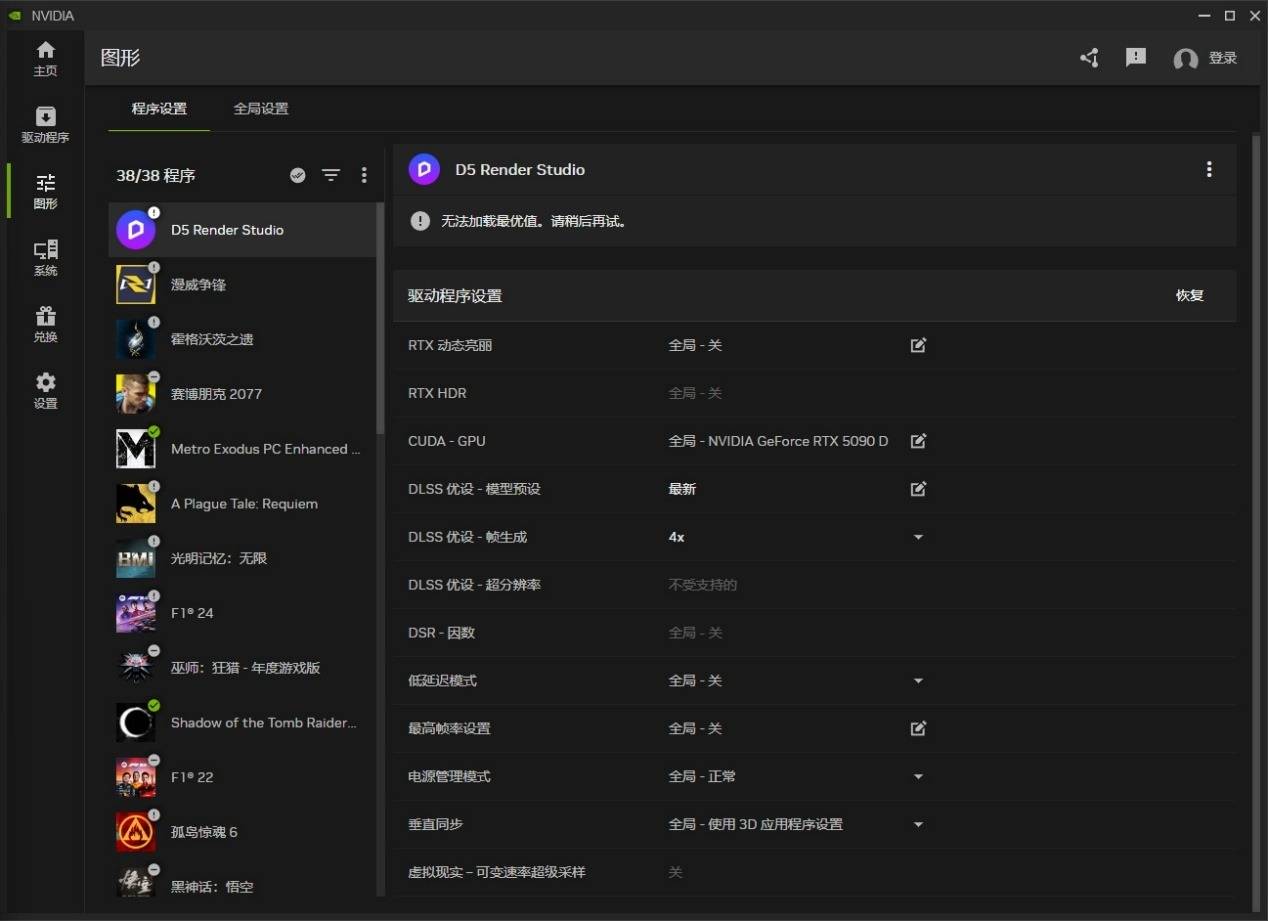Go to 驱动程序 drivers section

45,124
